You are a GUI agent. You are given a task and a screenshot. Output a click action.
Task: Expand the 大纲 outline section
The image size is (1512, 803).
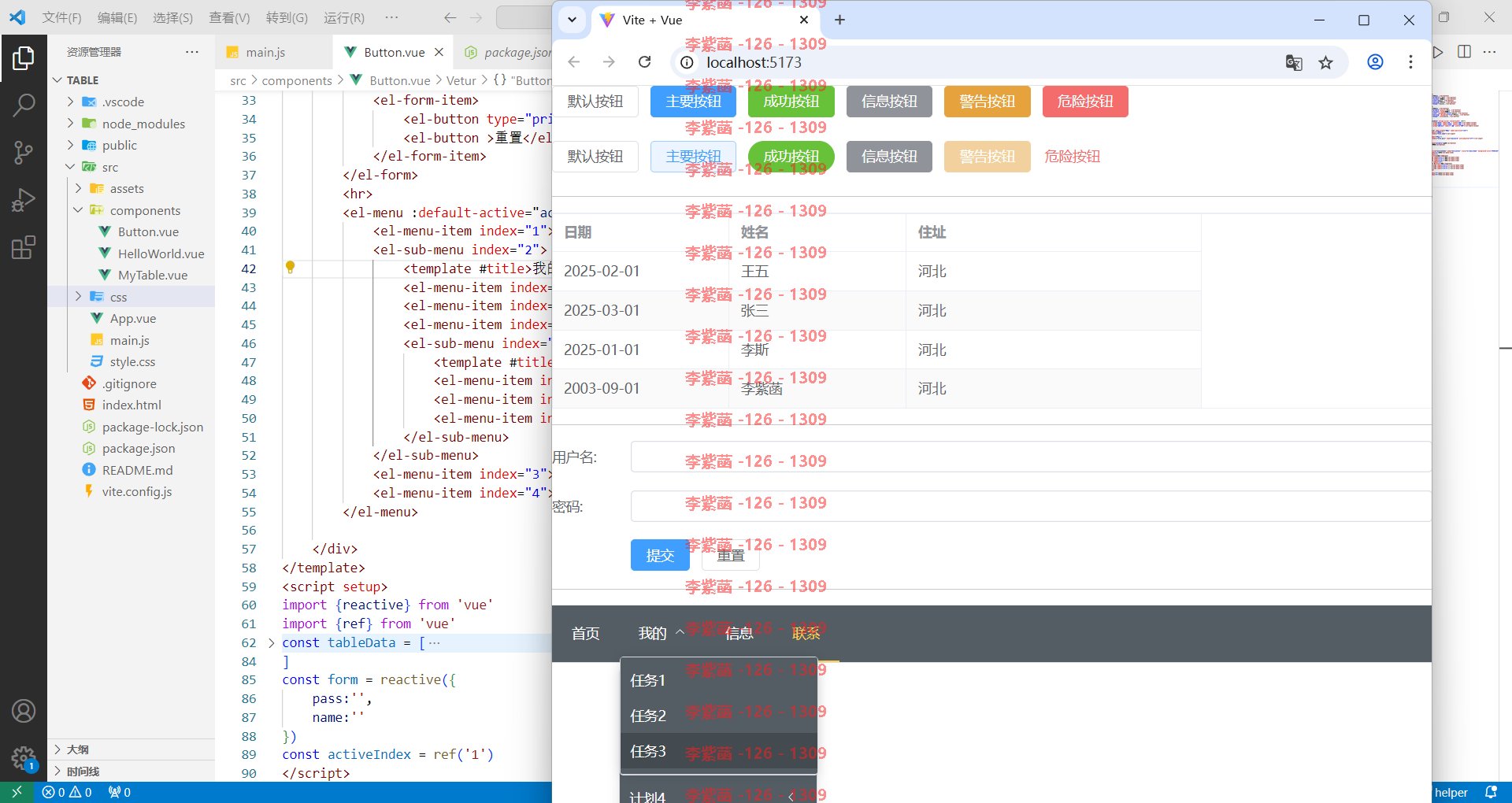(x=58, y=749)
